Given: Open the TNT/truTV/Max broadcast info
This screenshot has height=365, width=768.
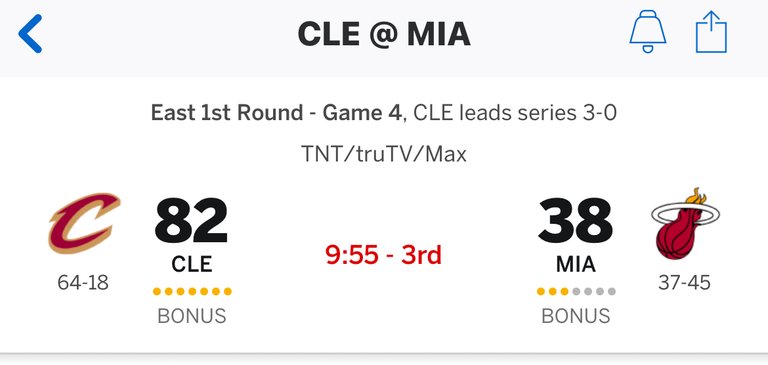Looking at the screenshot, I should (384, 154).
